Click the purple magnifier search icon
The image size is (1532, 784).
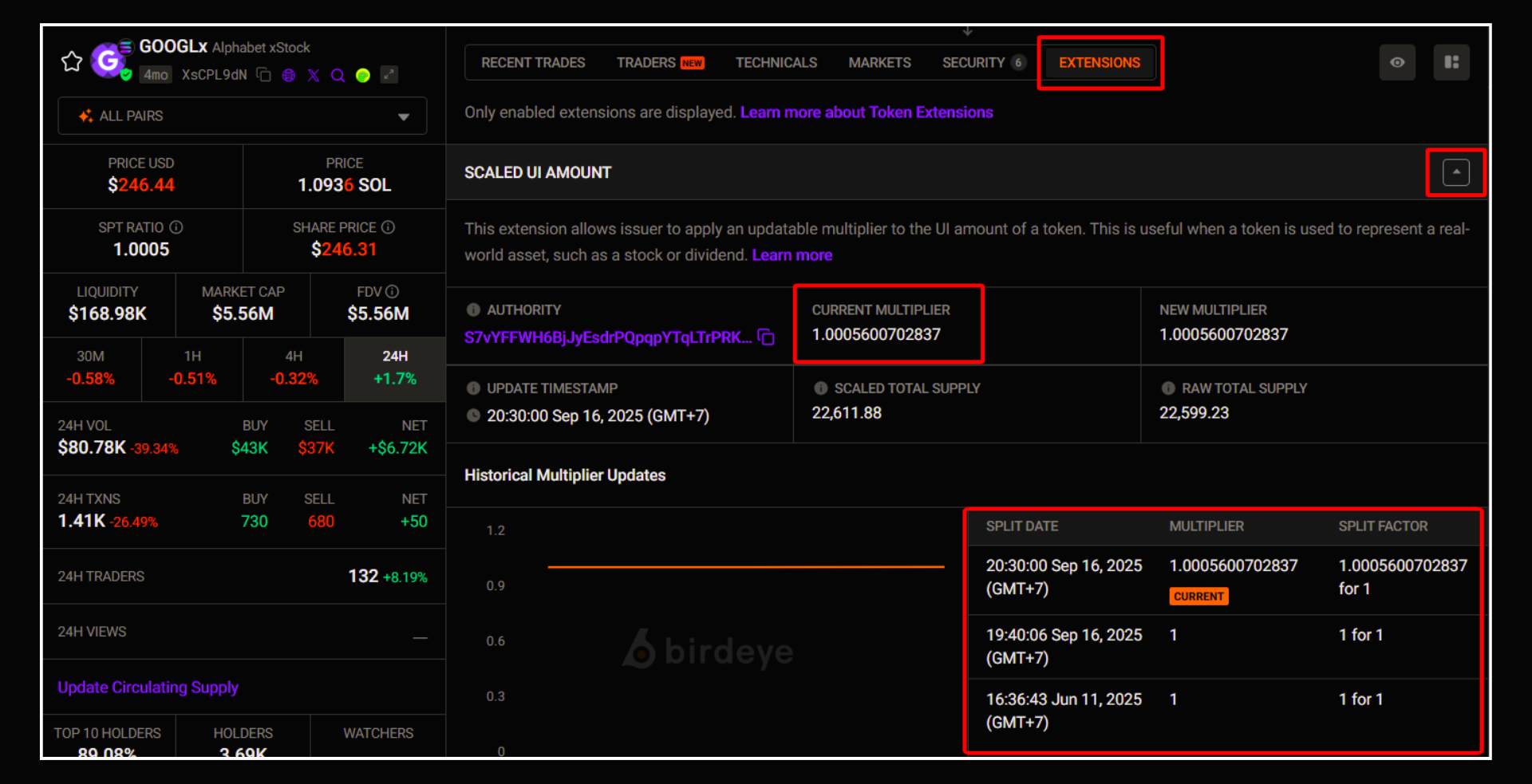pos(338,75)
